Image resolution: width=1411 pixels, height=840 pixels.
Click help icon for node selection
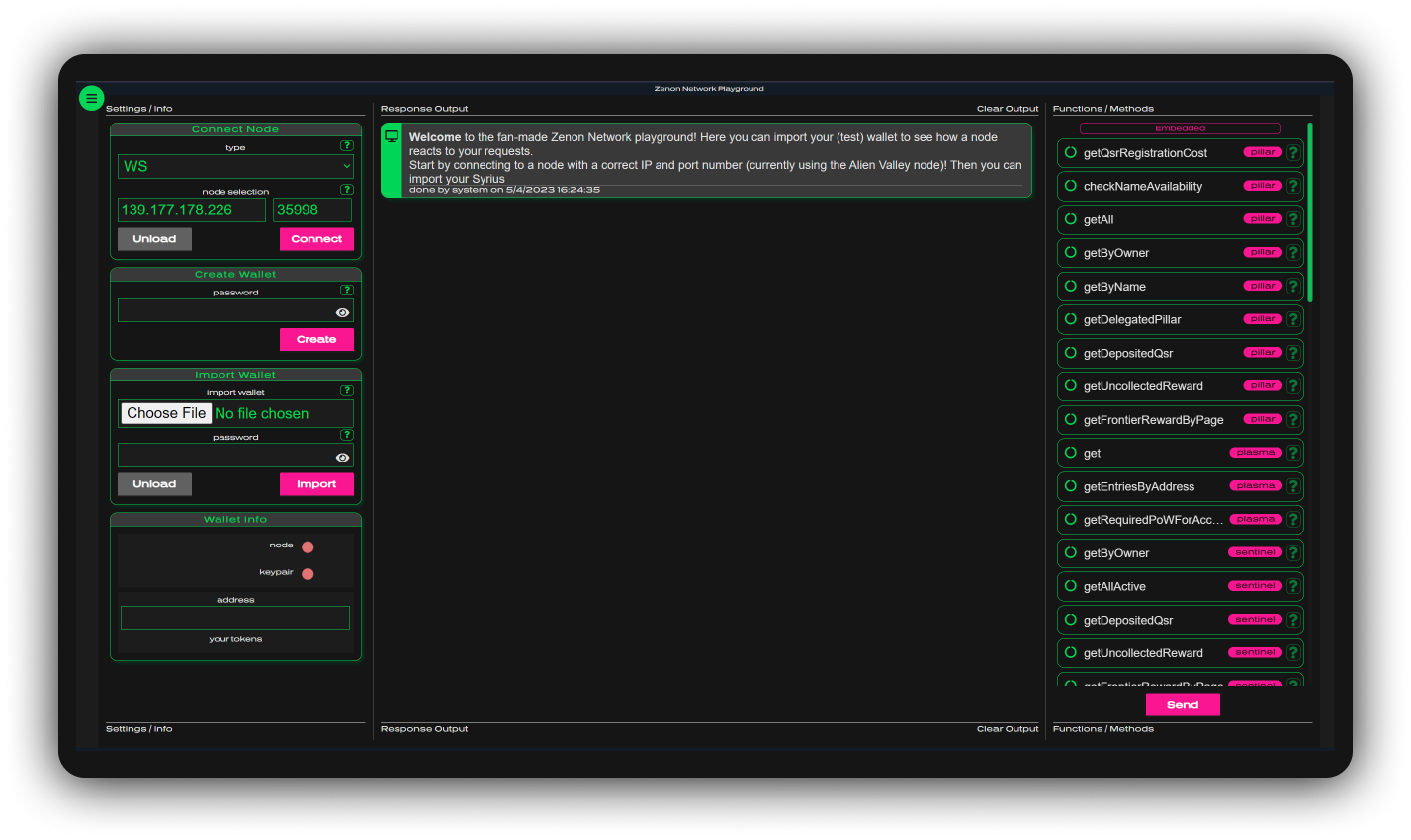coord(346,189)
